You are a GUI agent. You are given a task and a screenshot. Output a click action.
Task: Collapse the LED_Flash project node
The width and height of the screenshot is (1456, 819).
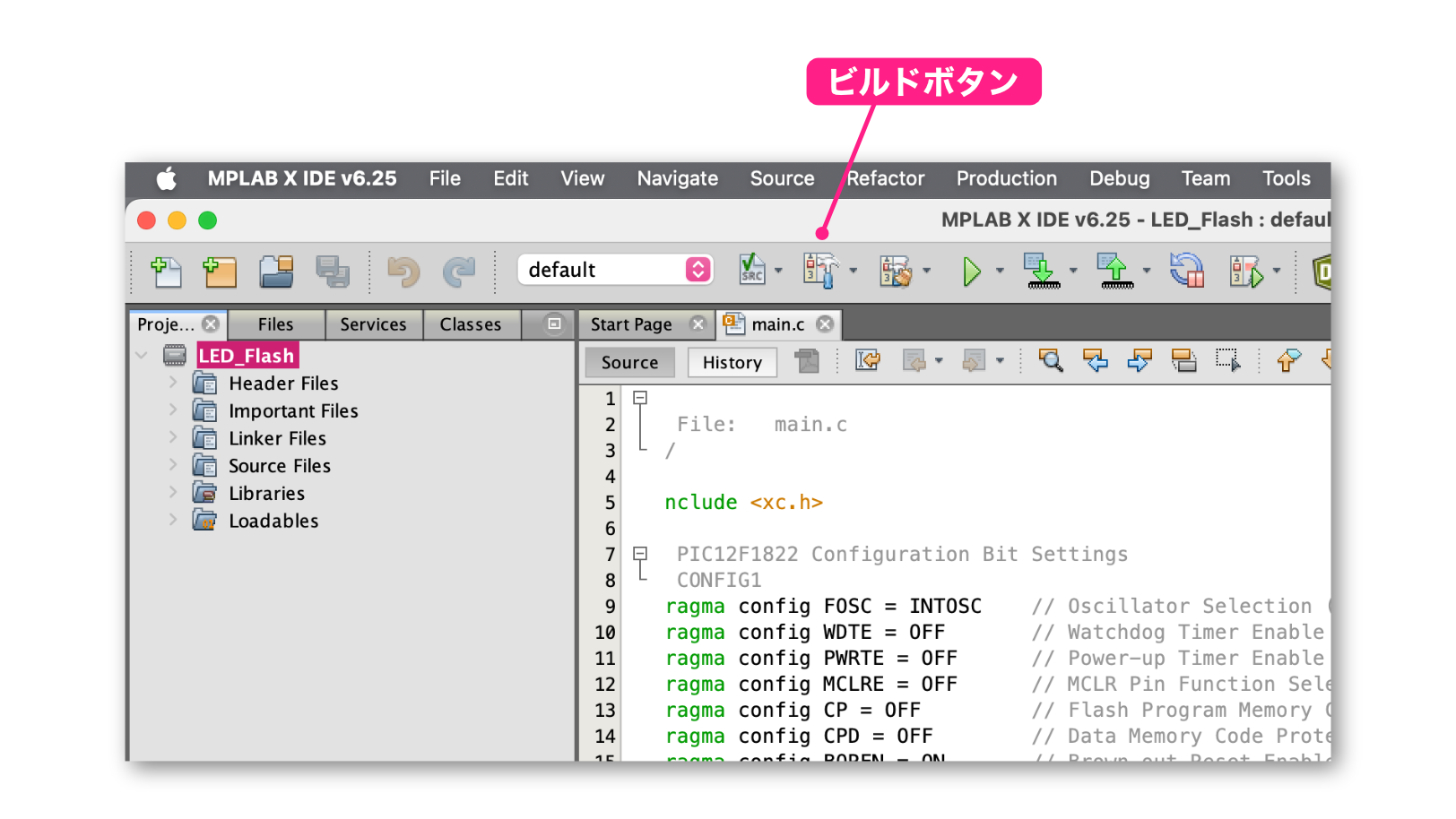[x=142, y=356]
